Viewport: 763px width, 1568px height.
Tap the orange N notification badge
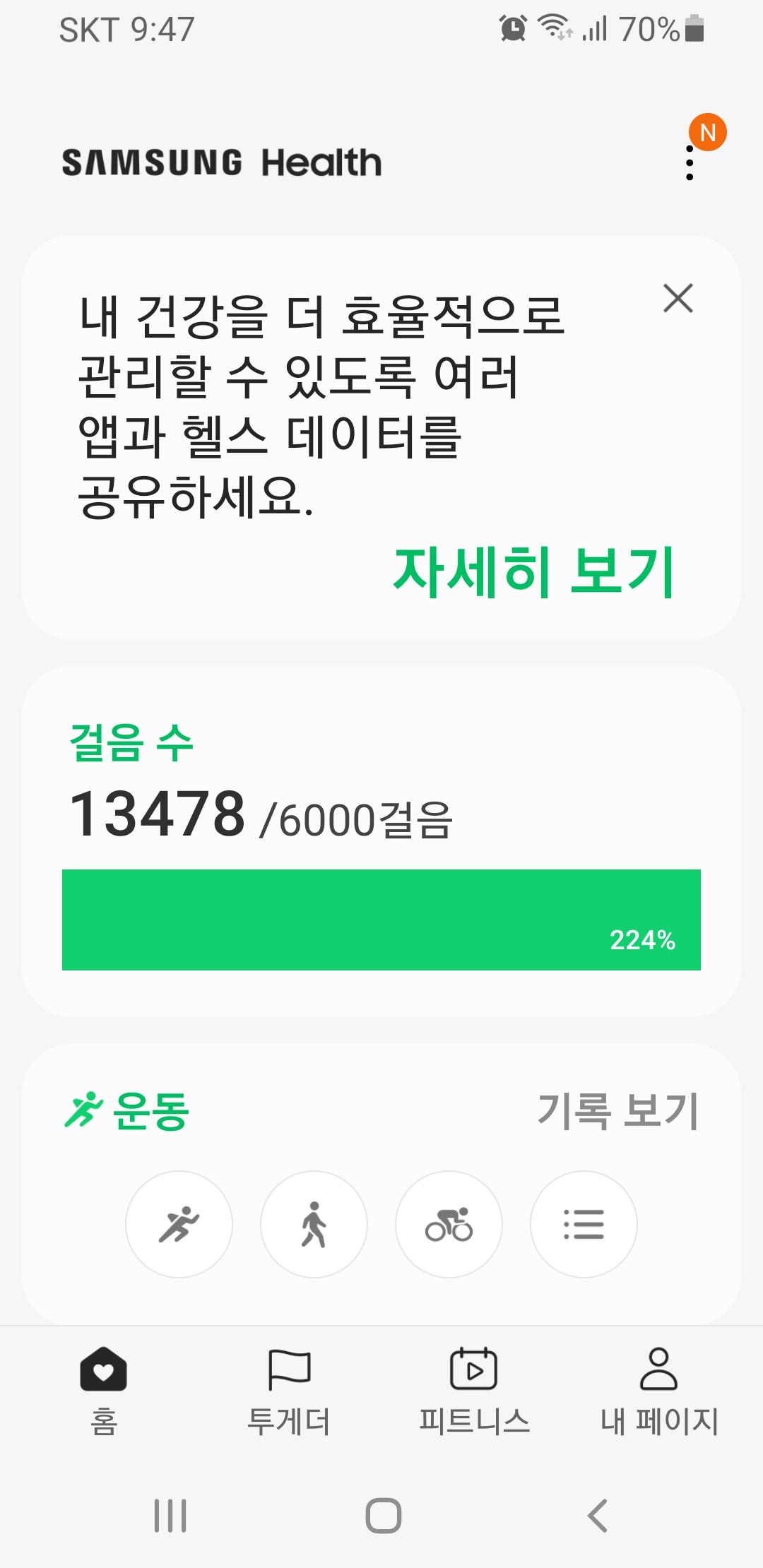[x=708, y=132]
